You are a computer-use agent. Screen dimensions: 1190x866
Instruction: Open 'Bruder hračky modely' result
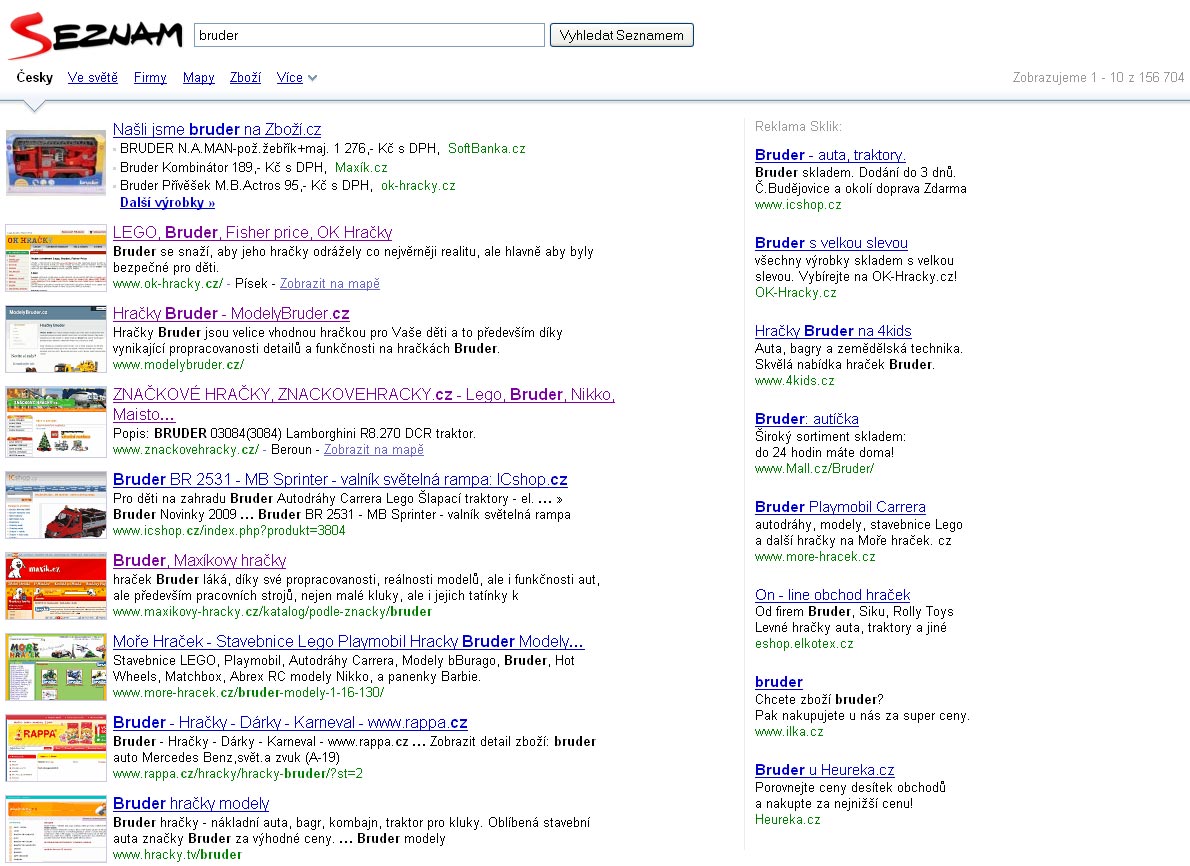(191, 804)
